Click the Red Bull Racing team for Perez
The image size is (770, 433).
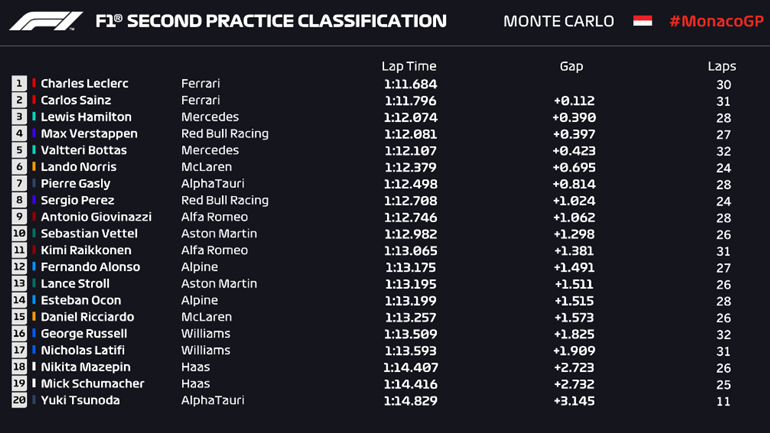point(224,200)
